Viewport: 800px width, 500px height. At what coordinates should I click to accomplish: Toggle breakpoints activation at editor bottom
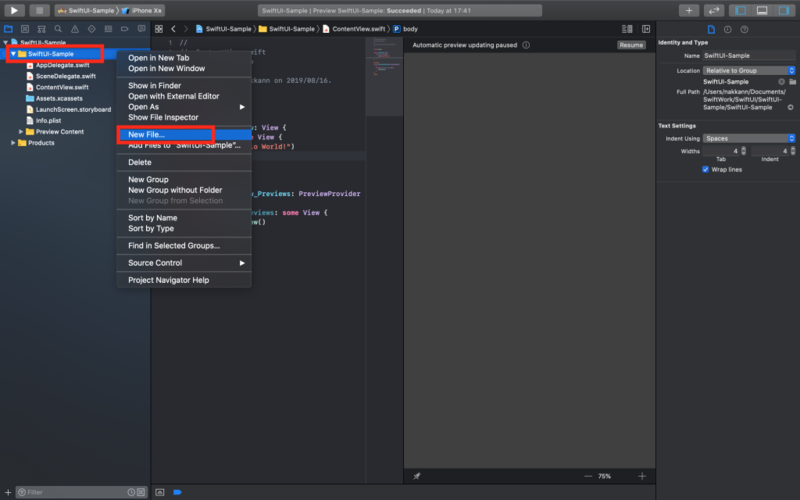click(x=177, y=492)
